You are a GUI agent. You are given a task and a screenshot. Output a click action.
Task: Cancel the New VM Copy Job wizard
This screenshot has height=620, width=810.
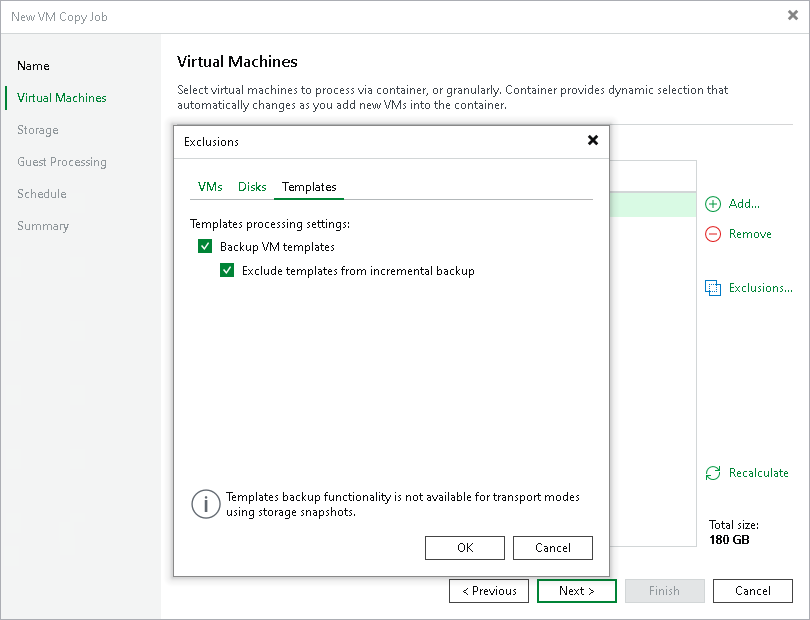point(753,591)
